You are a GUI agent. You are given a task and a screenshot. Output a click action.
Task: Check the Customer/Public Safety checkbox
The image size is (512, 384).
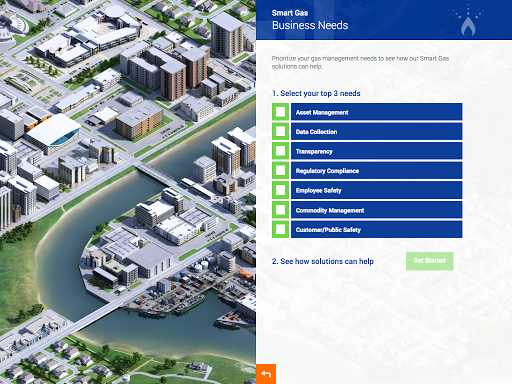pyautogui.click(x=280, y=229)
